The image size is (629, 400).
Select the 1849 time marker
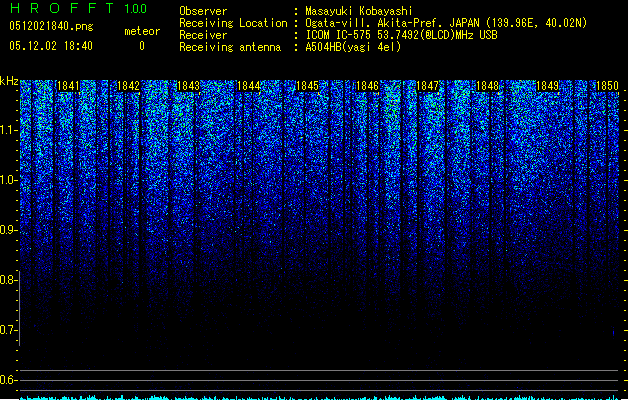coord(547,86)
